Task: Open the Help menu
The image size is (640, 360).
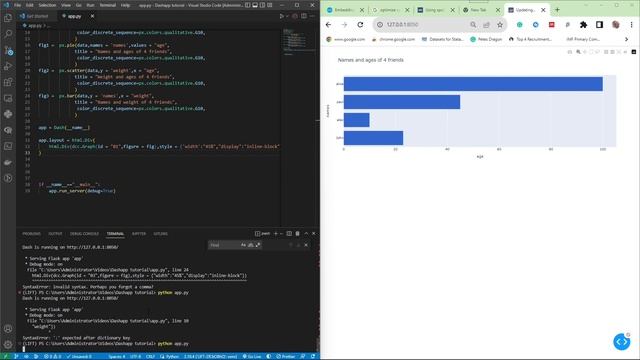Action: click(126, 5)
